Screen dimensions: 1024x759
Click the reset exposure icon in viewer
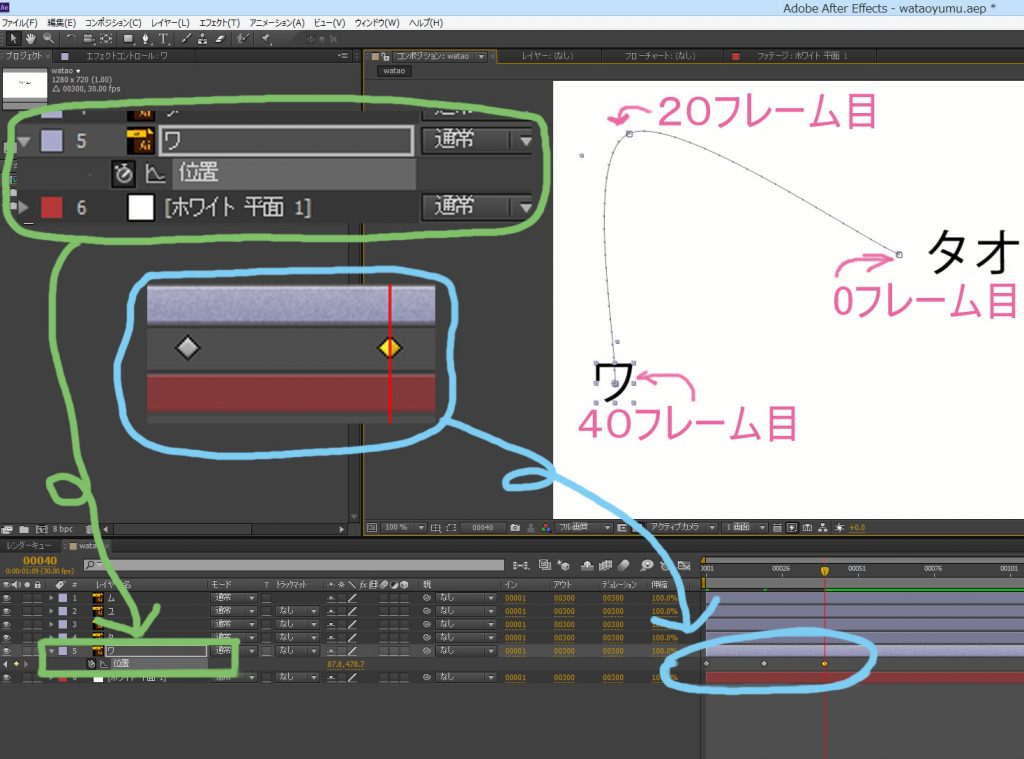(x=840, y=527)
